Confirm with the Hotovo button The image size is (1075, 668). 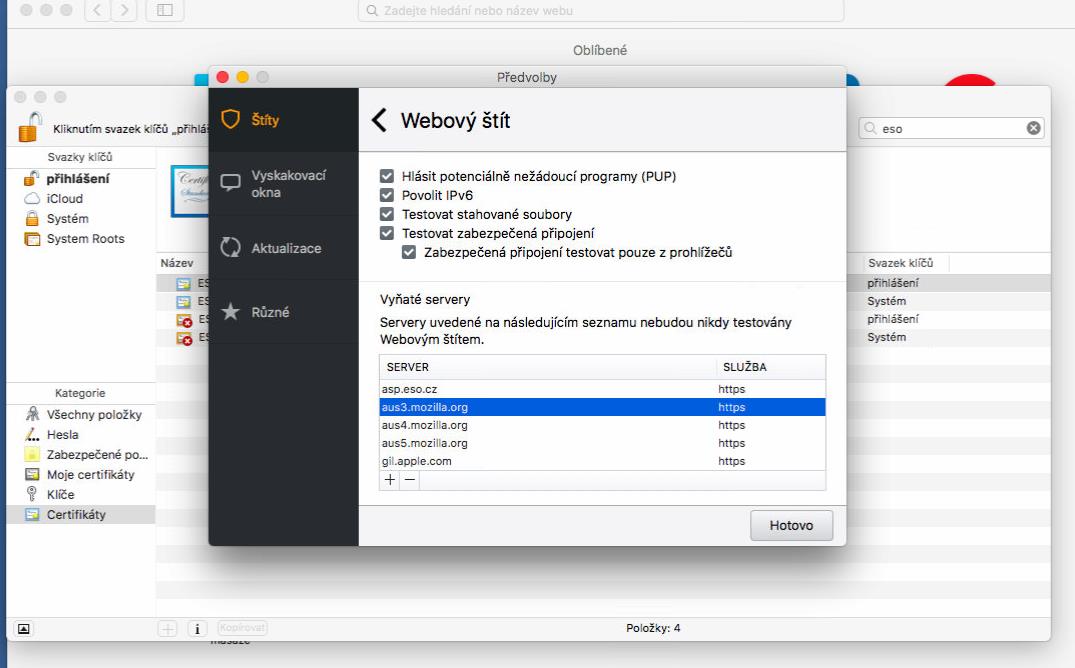pyautogui.click(x=791, y=525)
